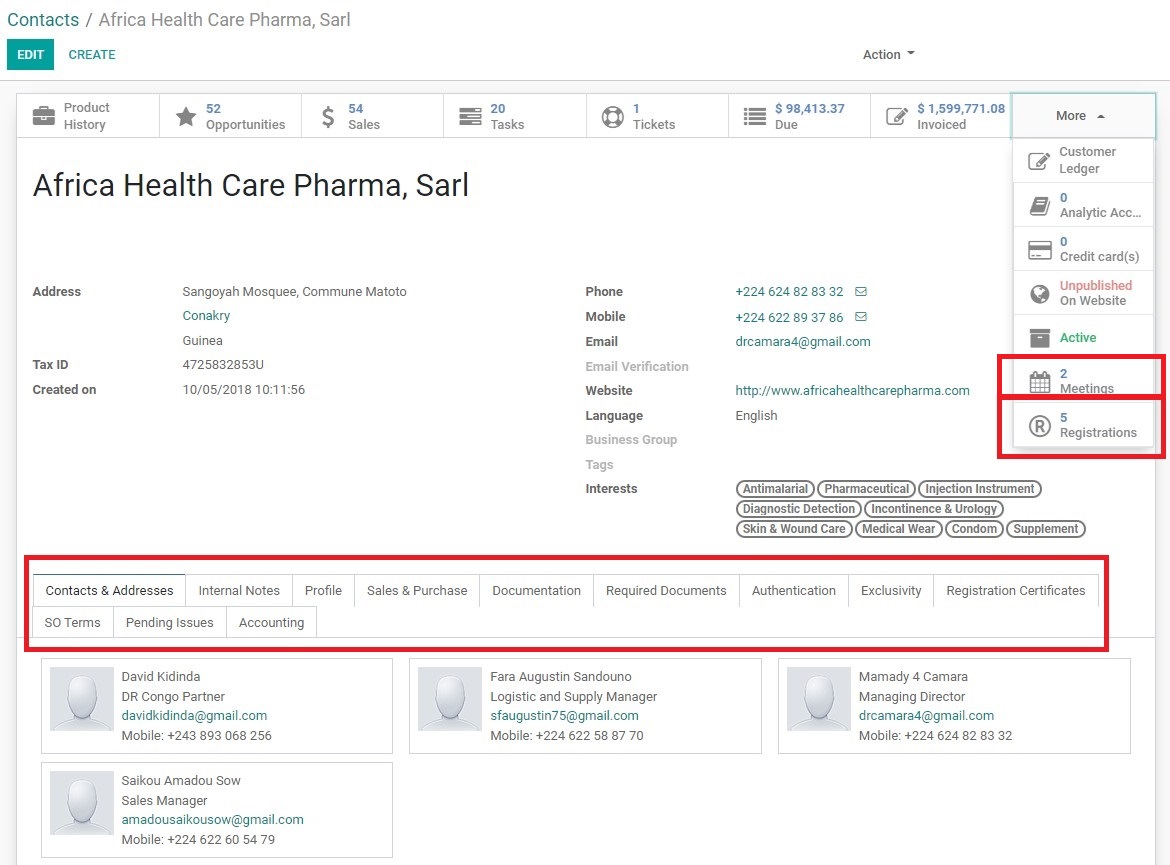Open Fara Augustin Sandouno's avatar thumbnail
1170x865 pixels.
(x=449, y=699)
